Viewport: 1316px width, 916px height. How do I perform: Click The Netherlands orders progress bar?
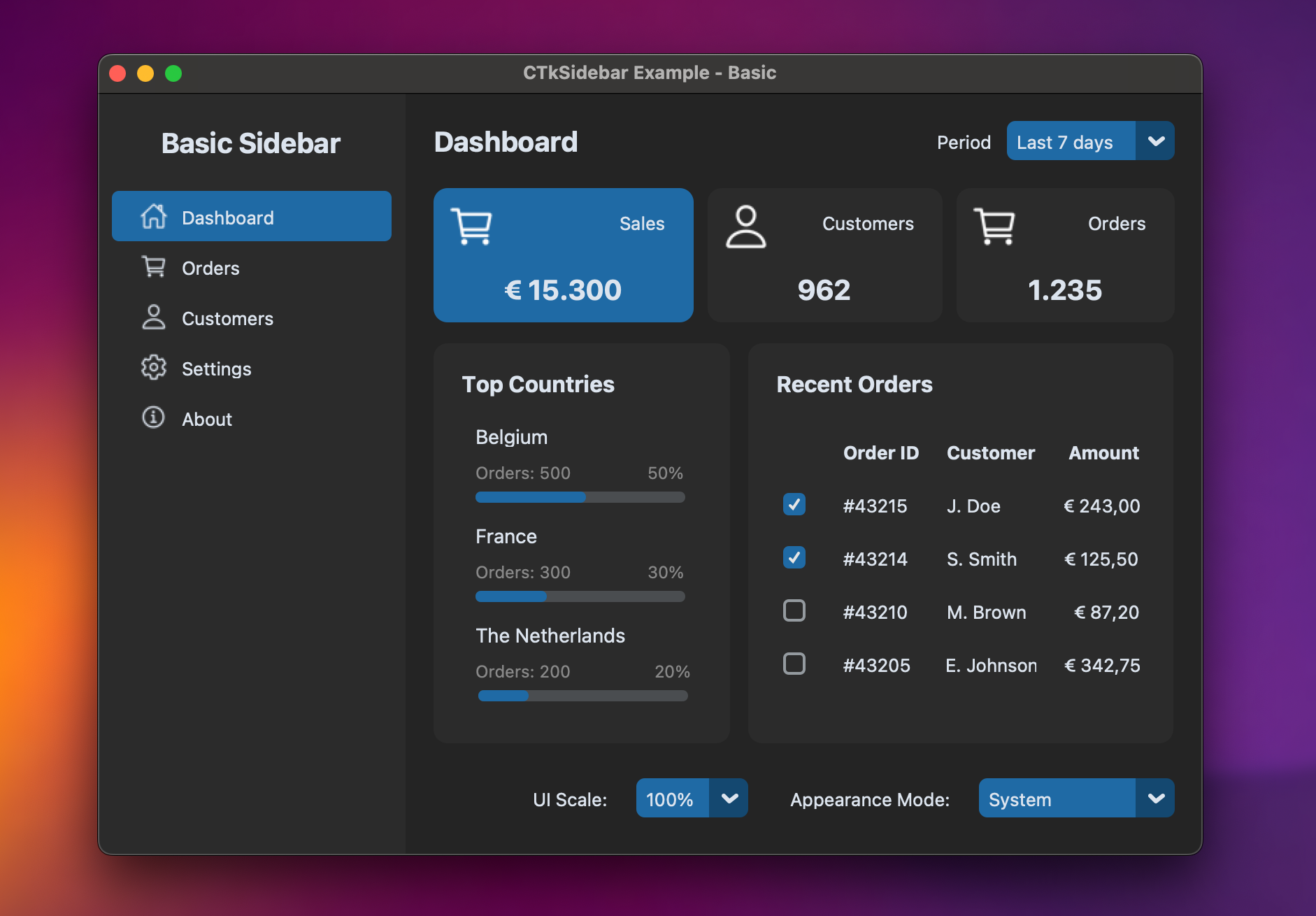(583, 696)
